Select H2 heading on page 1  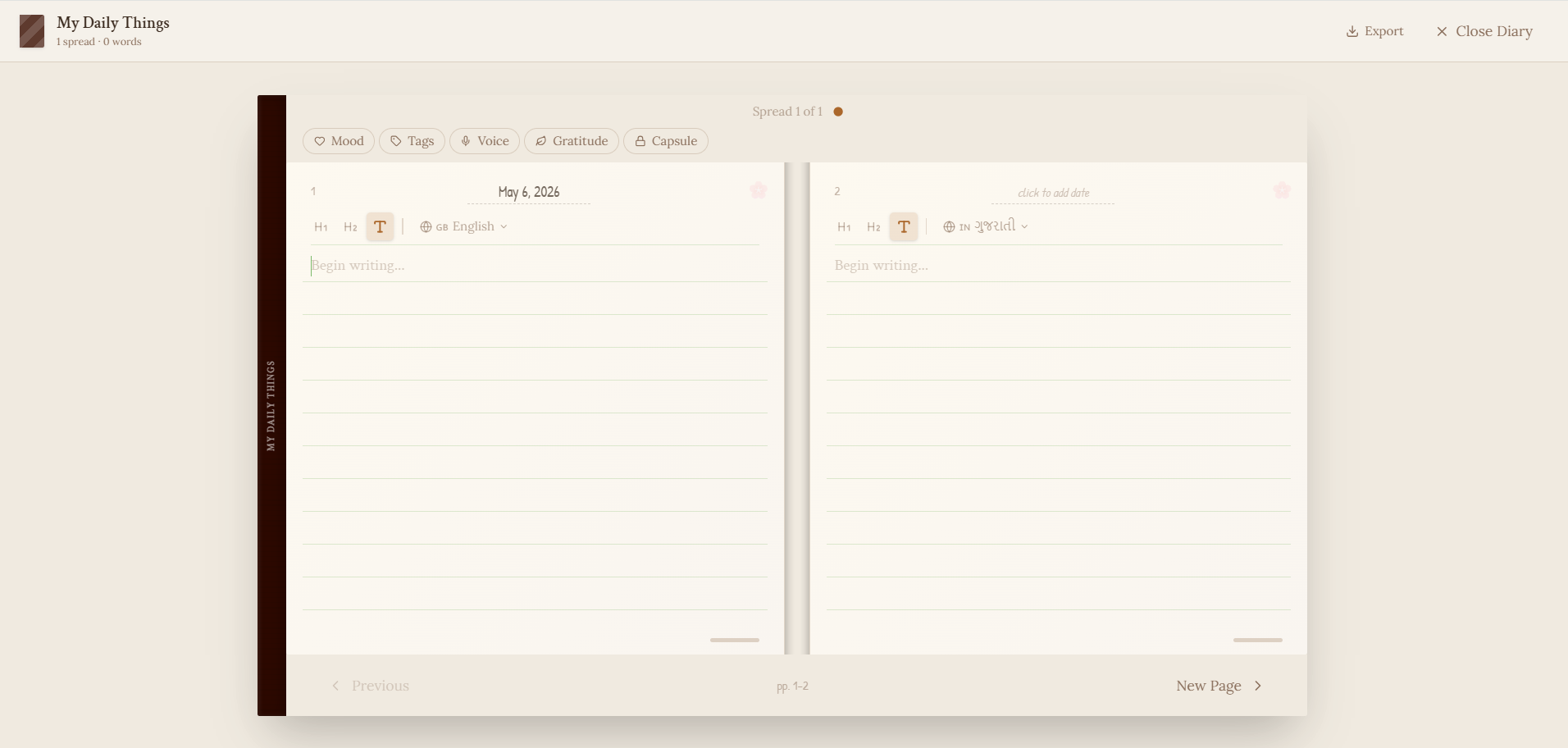[x=350, y=227]
